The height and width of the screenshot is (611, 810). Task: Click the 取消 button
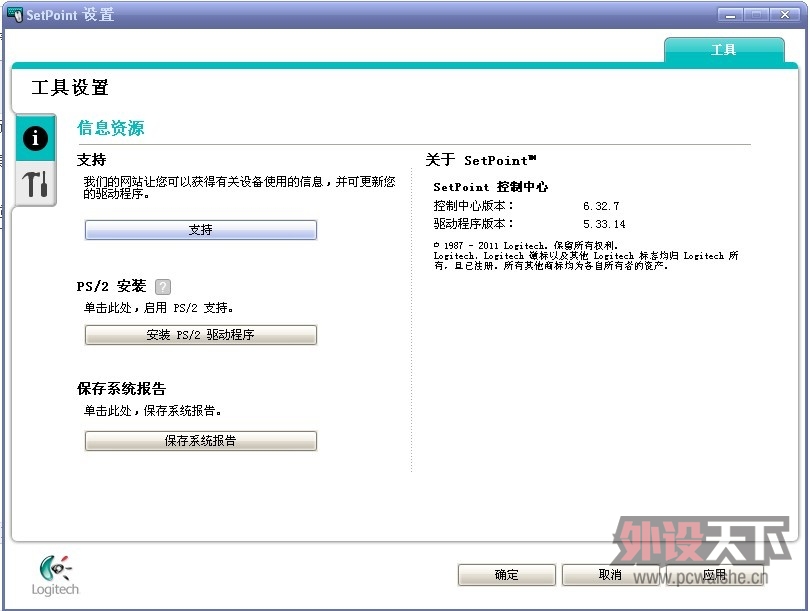coord(610,575)
